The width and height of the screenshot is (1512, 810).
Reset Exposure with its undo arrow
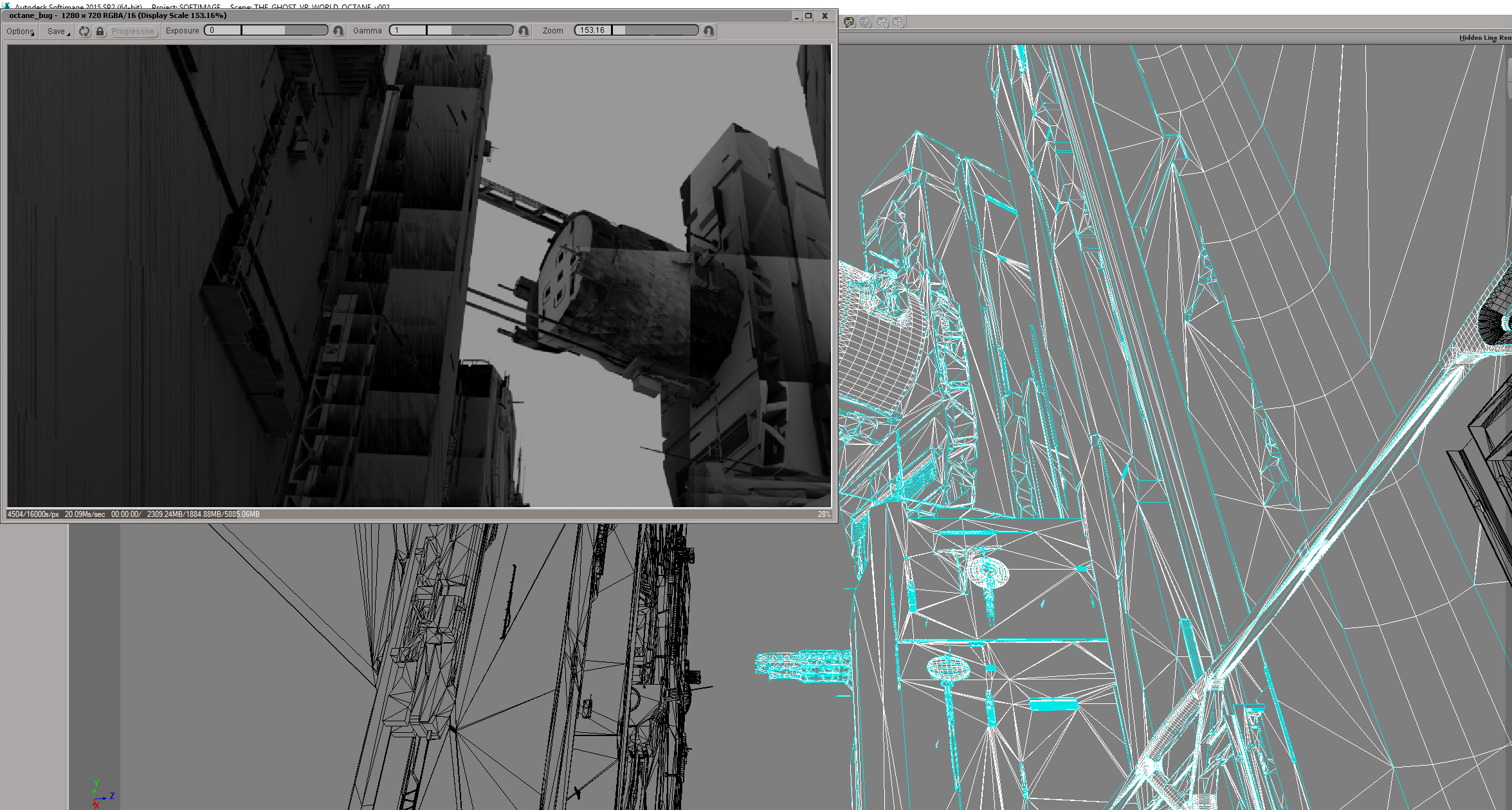coord(338,31)
